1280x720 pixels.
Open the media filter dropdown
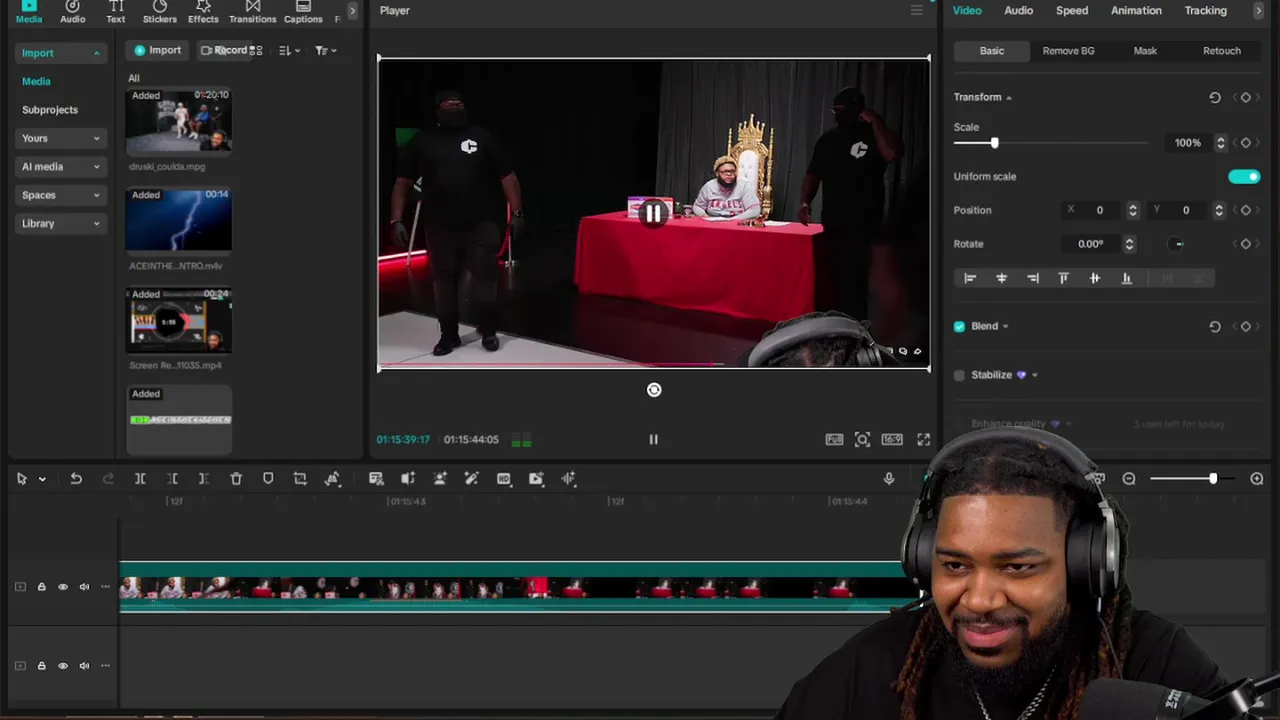coord(325,50)
